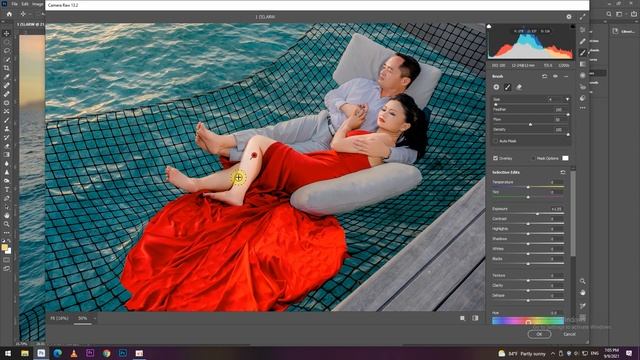The width and height of the screenshot is (640, 360).
Task: Expand the brush Size options arrow
Action: (567, 99)
